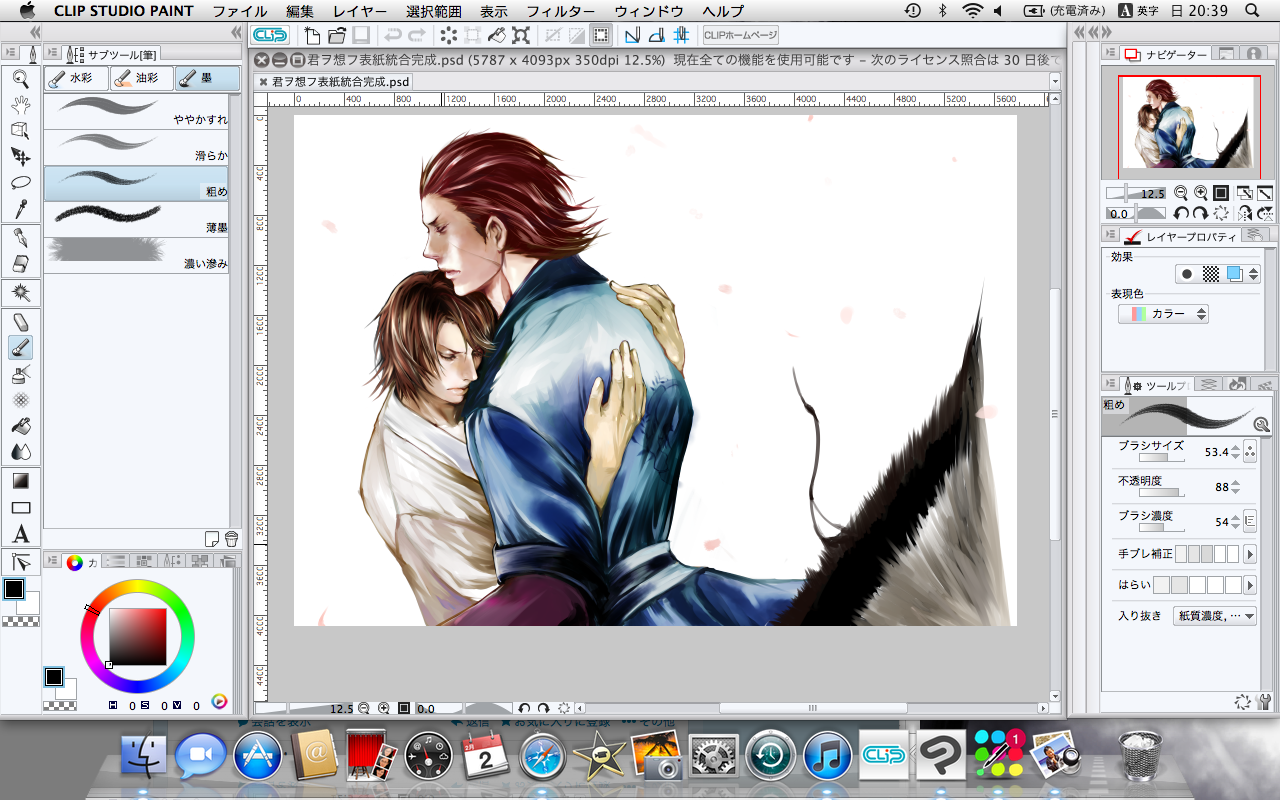
Task: Create a new canvas from command bar
Action: pos(312,36)
